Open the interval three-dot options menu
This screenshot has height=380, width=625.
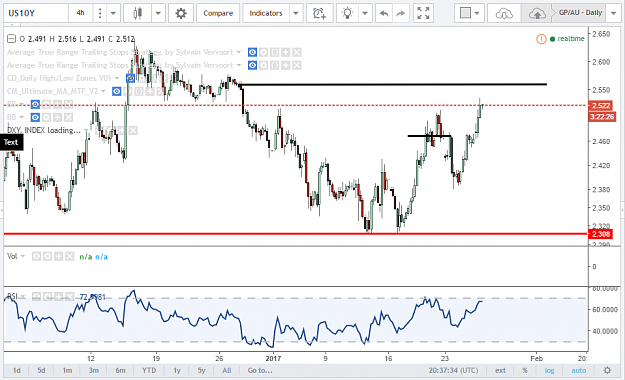coord(100,13)
